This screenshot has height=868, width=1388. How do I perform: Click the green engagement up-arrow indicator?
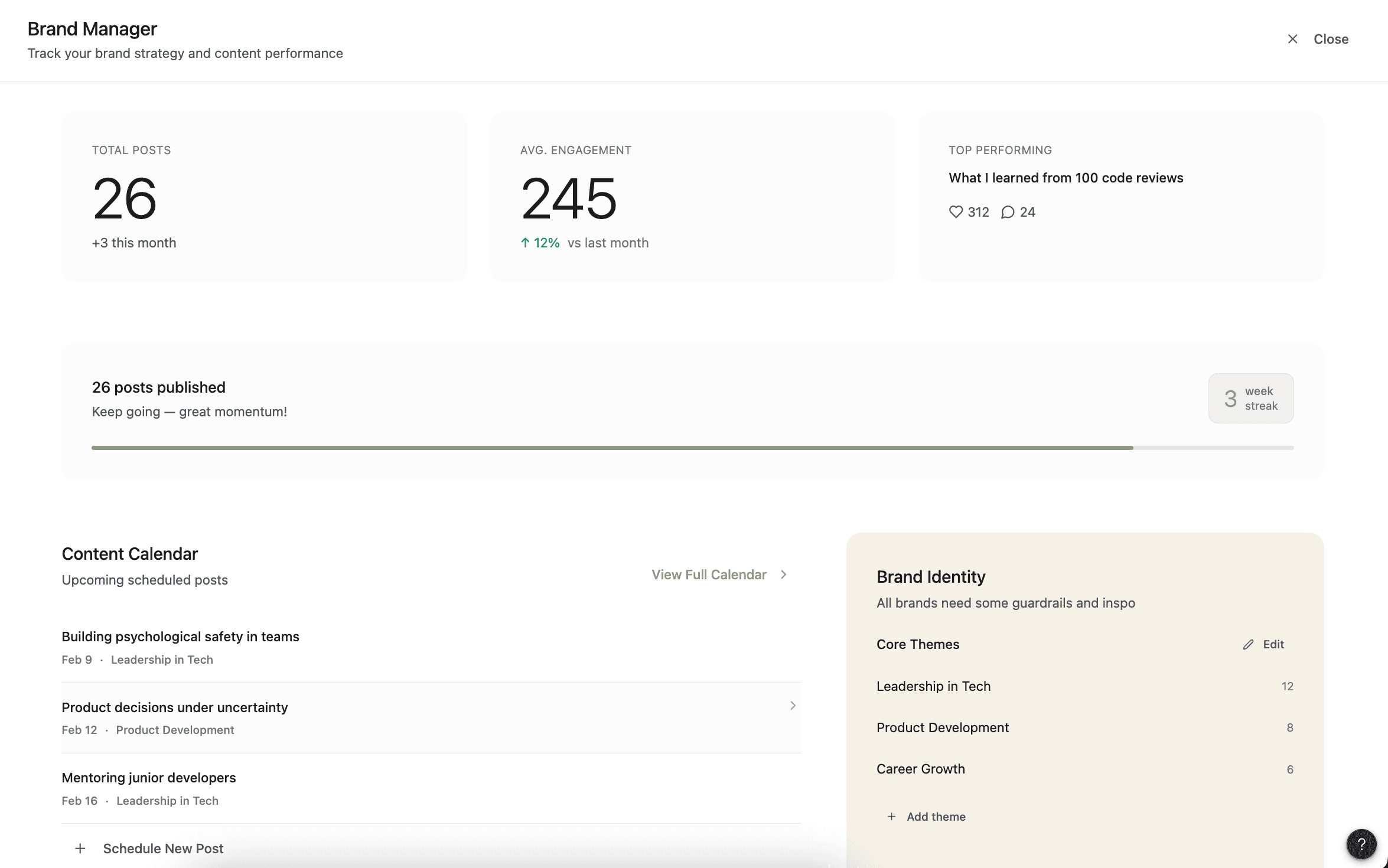[524, 242]
